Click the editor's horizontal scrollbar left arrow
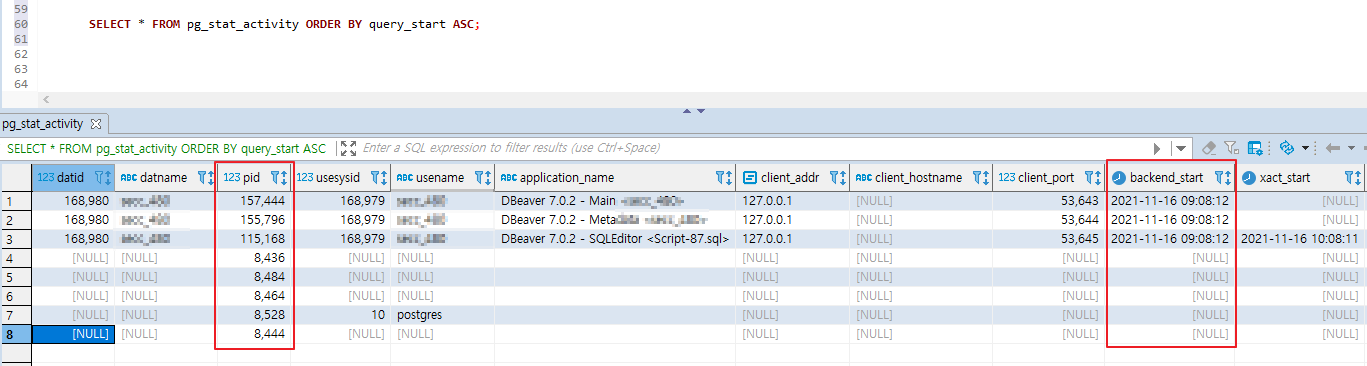Viewport: 1367px width, 366px height. [46, 100]
